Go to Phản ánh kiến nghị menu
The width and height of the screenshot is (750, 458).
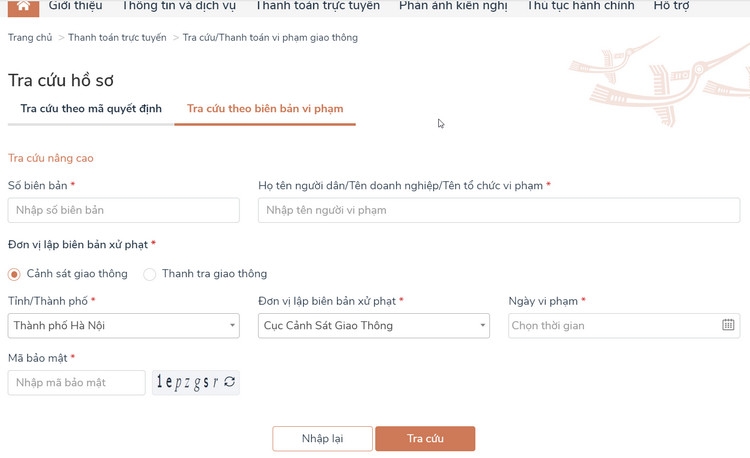pos(453,6)
